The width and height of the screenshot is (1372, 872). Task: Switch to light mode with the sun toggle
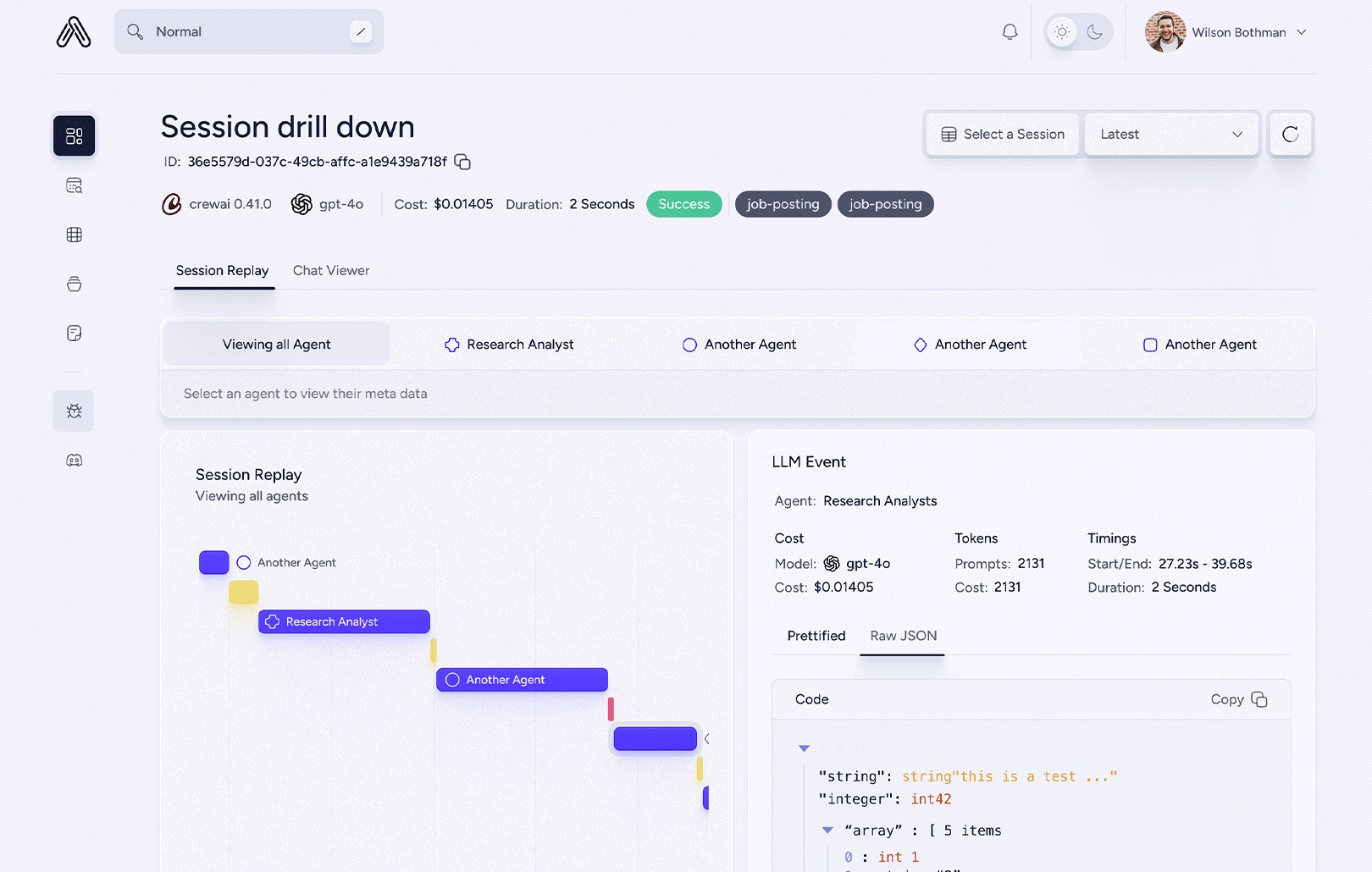tap(1061, 31)
